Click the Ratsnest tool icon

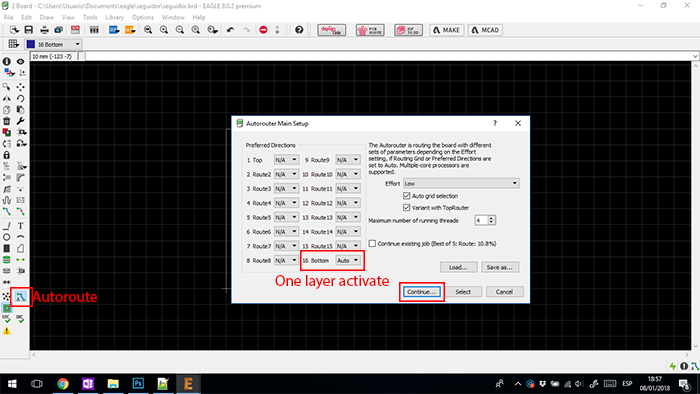click(7, 297)
